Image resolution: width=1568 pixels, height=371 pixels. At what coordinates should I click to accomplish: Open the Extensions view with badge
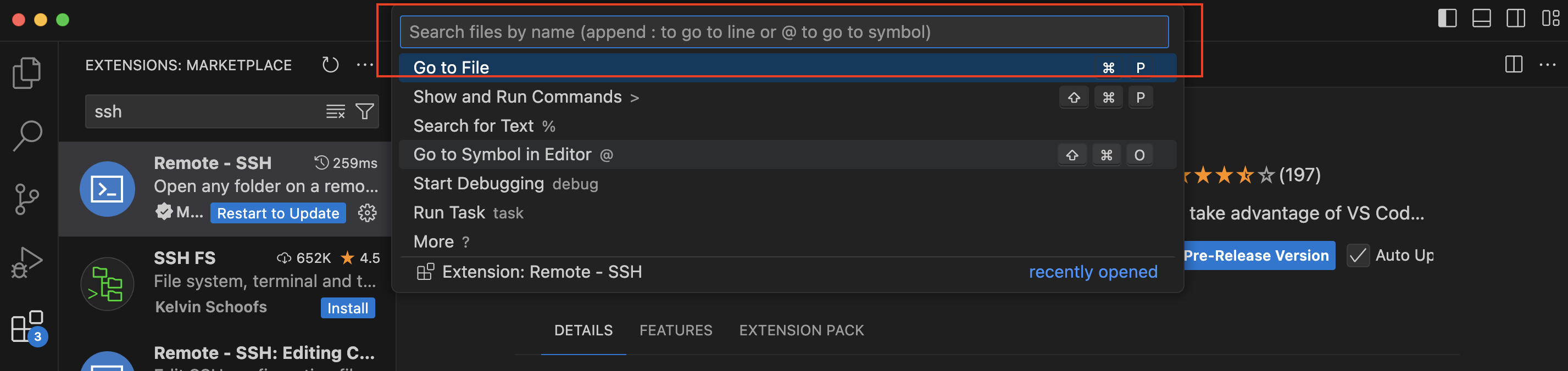[x=28, y=328]
